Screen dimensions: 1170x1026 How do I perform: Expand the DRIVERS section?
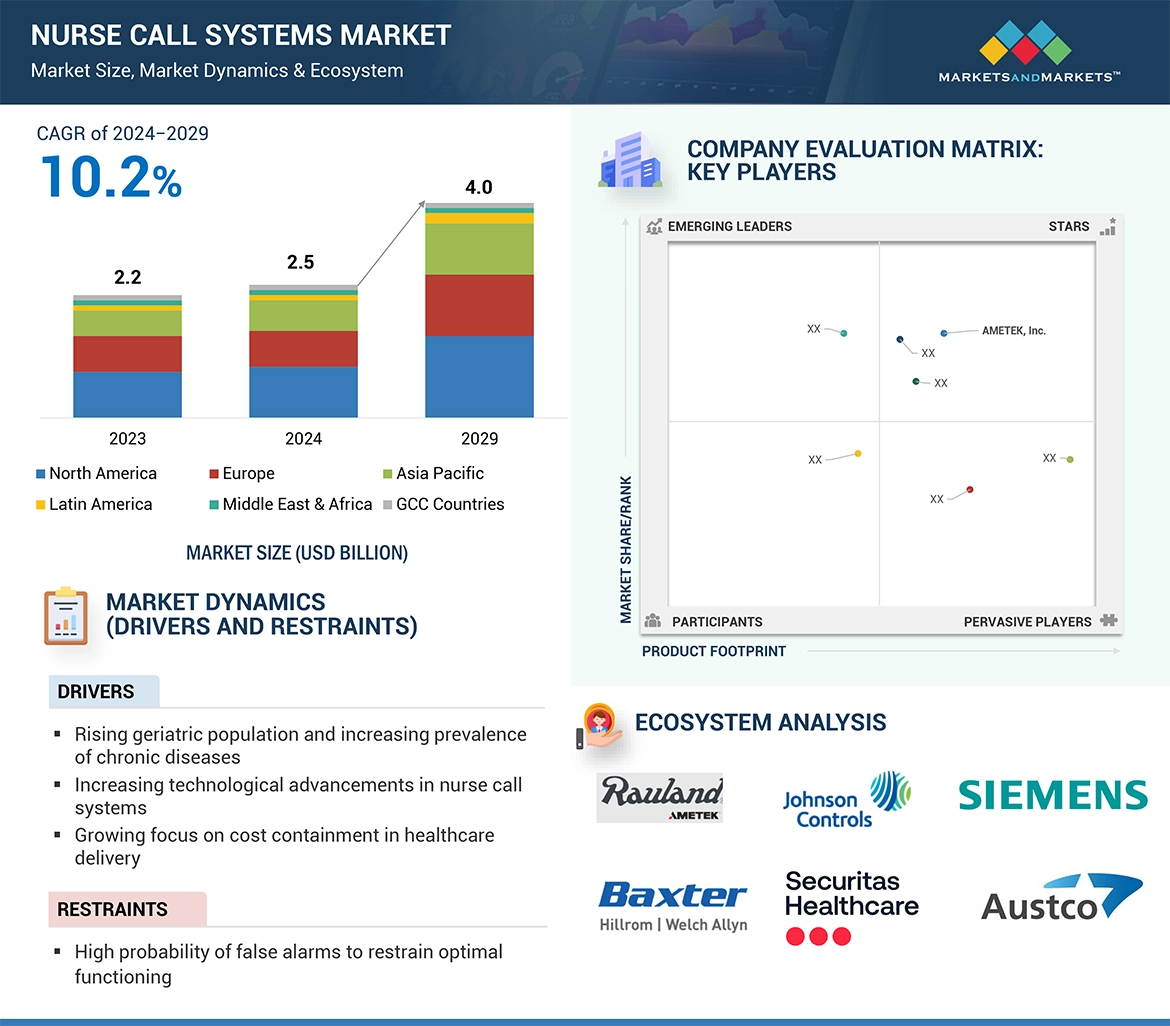103,691
